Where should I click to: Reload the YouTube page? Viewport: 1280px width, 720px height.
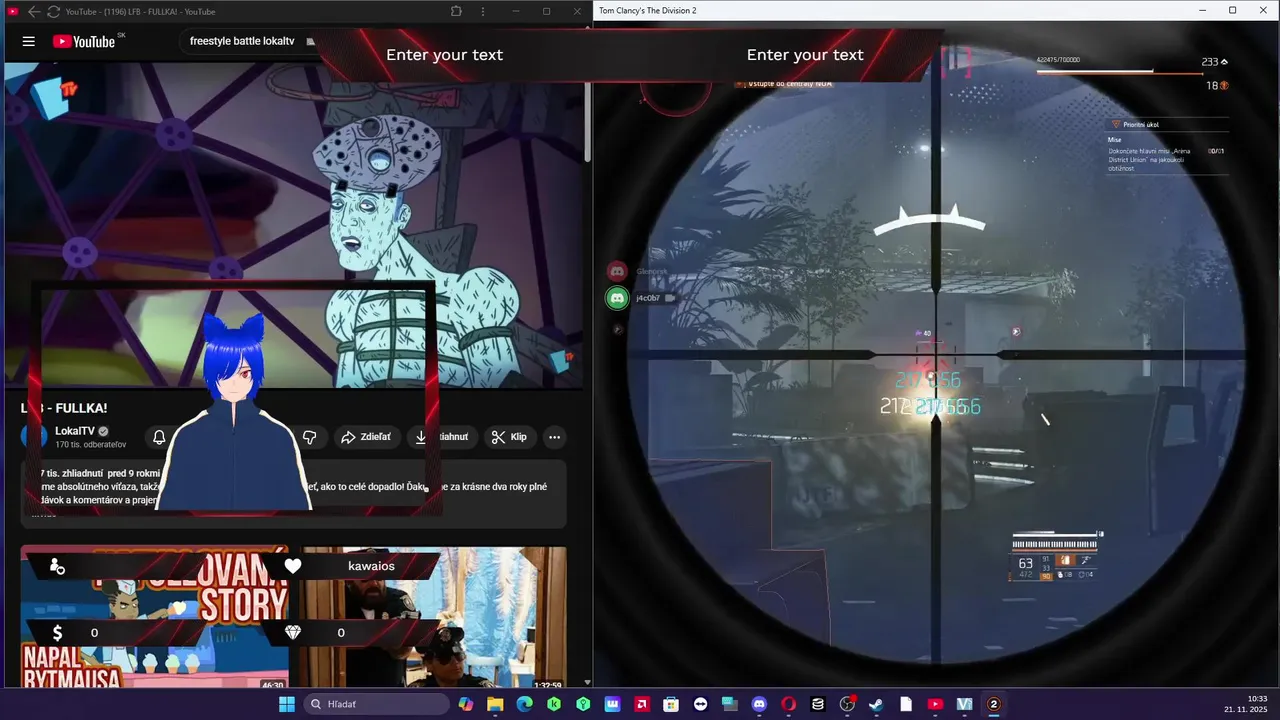click(53, 11)
